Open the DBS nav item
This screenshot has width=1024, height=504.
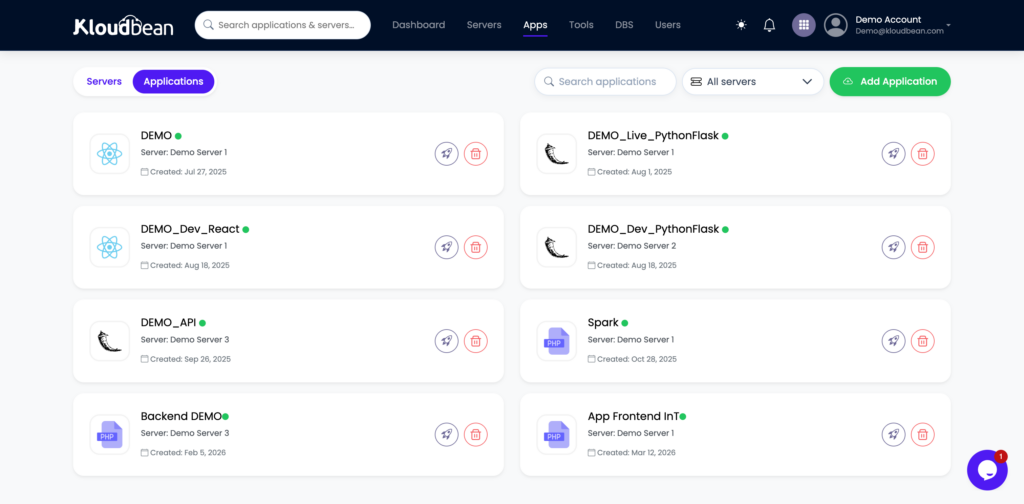[x=624, y=25]
